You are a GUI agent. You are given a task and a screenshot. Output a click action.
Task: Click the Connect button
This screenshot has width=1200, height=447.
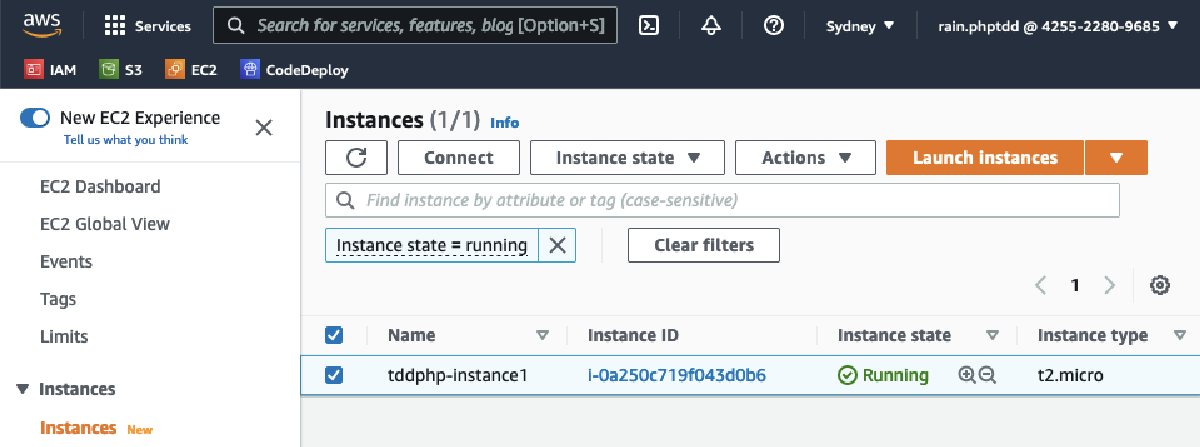tap(459, 158)
